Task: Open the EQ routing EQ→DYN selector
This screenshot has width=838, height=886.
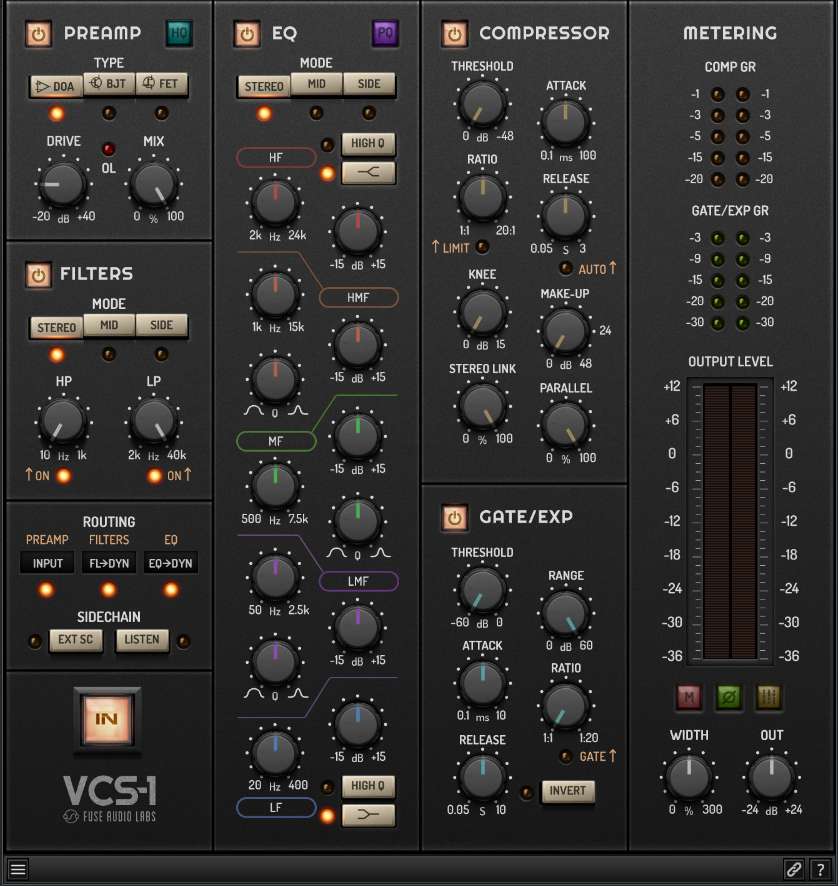Action: 171,563
